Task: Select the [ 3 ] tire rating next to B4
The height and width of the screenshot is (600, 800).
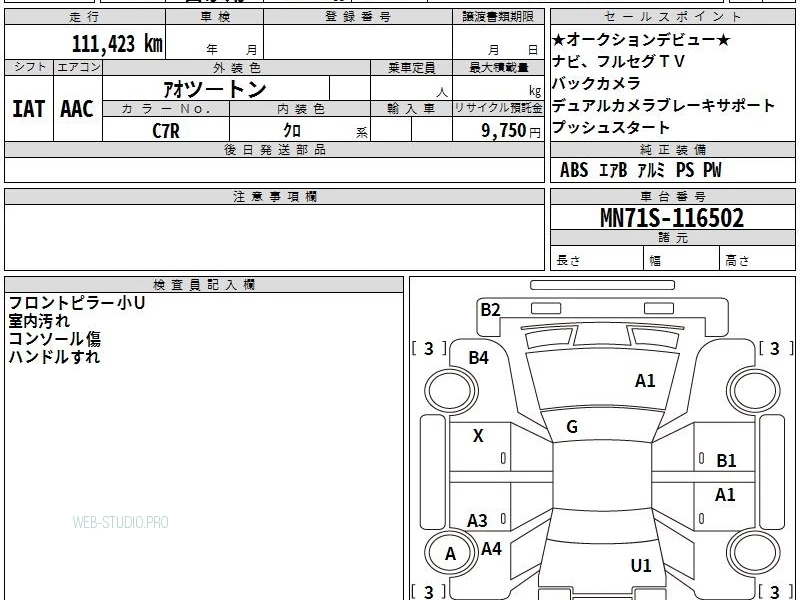Action: point(429,348)
